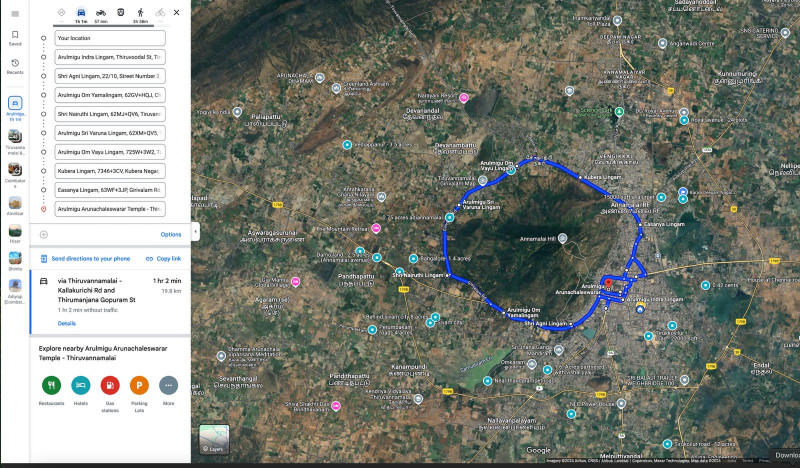Switch to motorcycle travel mode
Image resolution: width=800 pixels, height=468 pixels.
click(x=101, y=15)
